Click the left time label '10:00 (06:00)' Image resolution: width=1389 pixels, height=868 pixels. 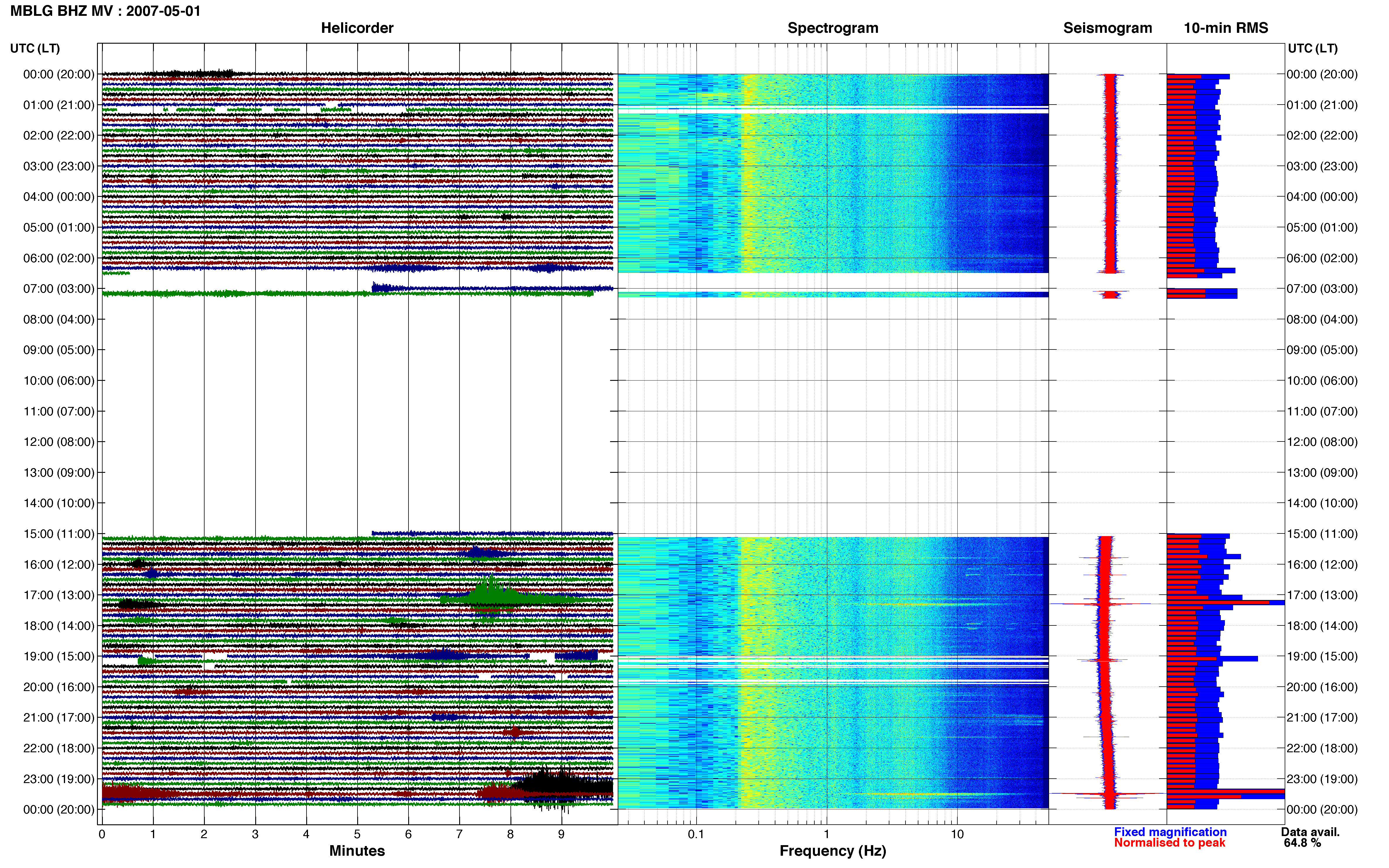click(x=59, y=381)
